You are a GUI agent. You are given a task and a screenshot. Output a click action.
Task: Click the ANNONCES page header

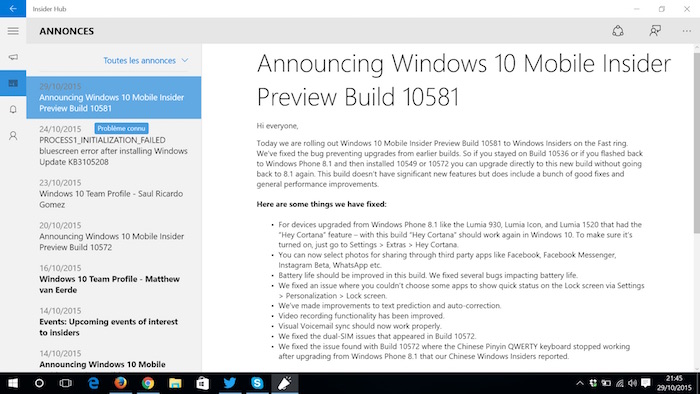pyautogui.click(x=67, y=31)
